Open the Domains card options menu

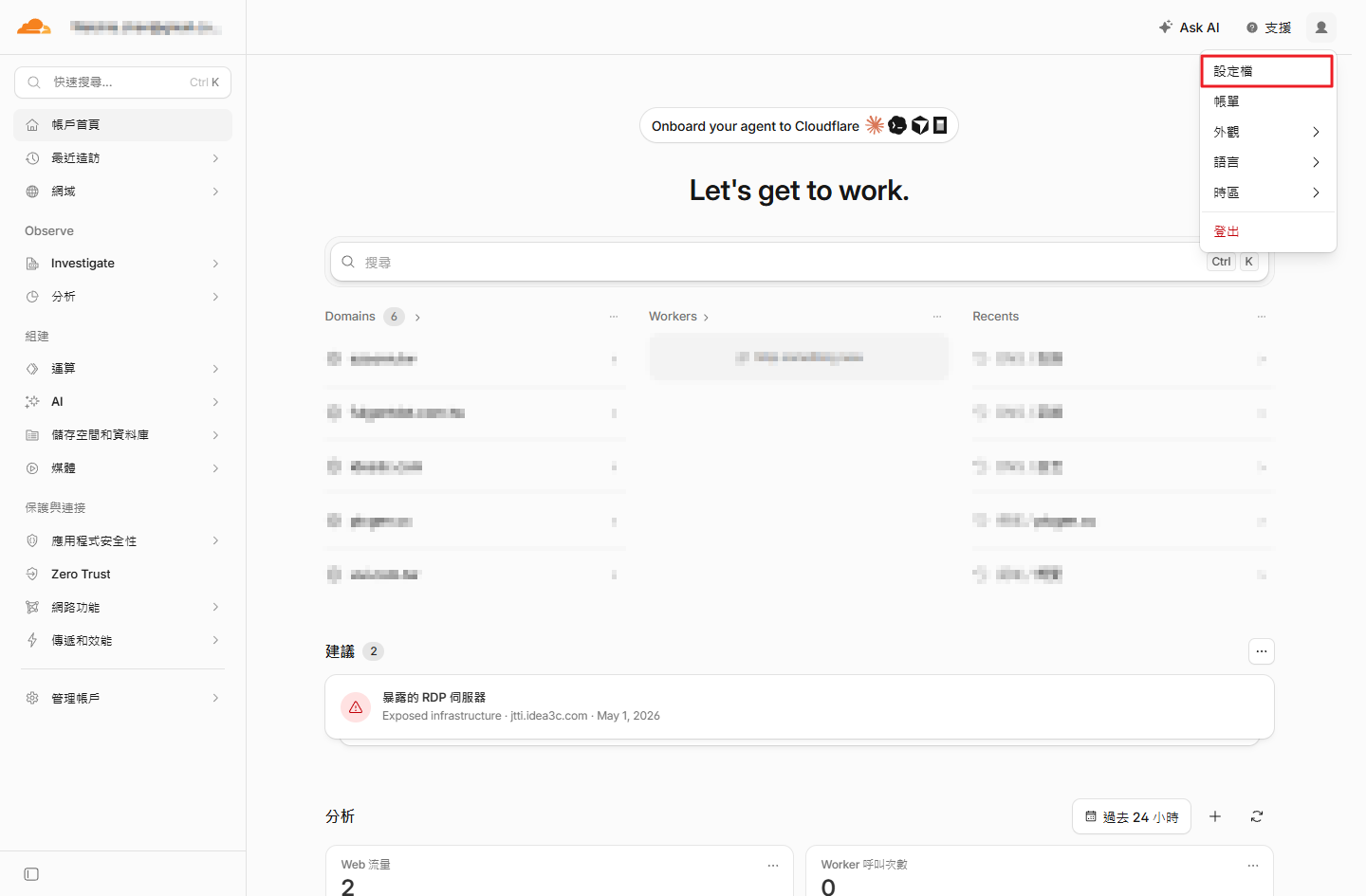tap(614, 317)
